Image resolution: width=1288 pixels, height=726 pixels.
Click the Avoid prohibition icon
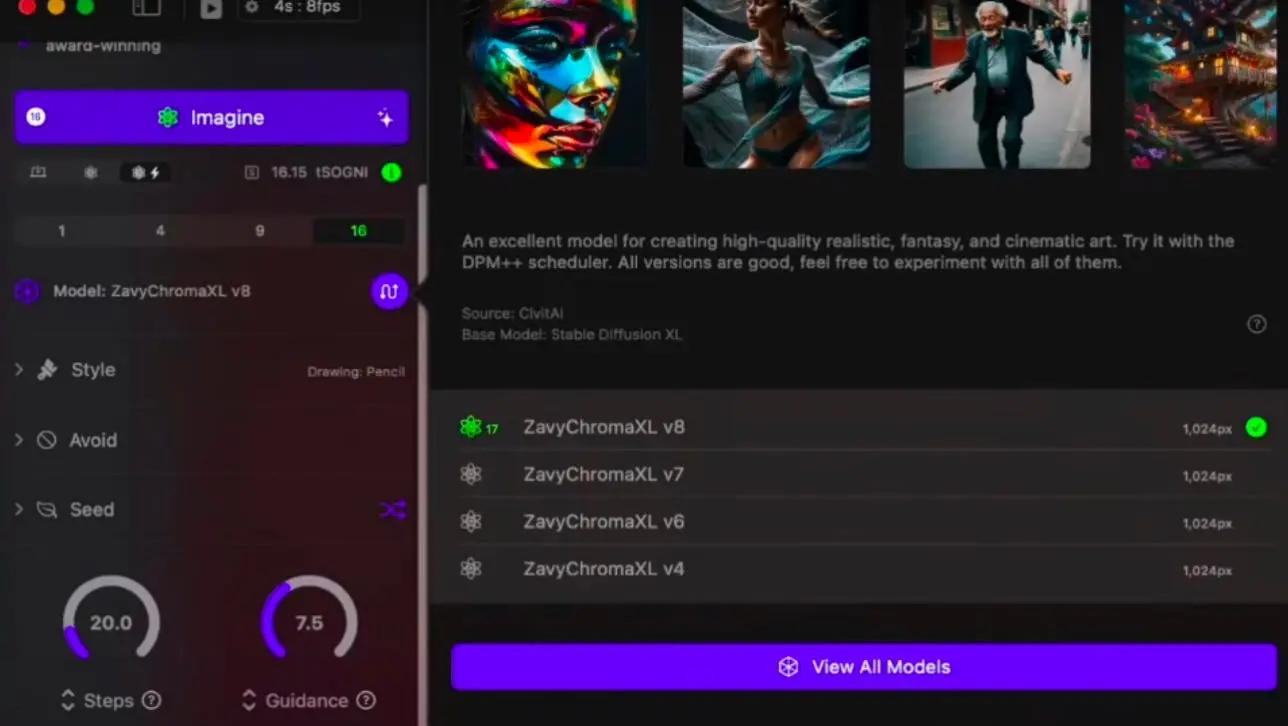click(47, 440)
